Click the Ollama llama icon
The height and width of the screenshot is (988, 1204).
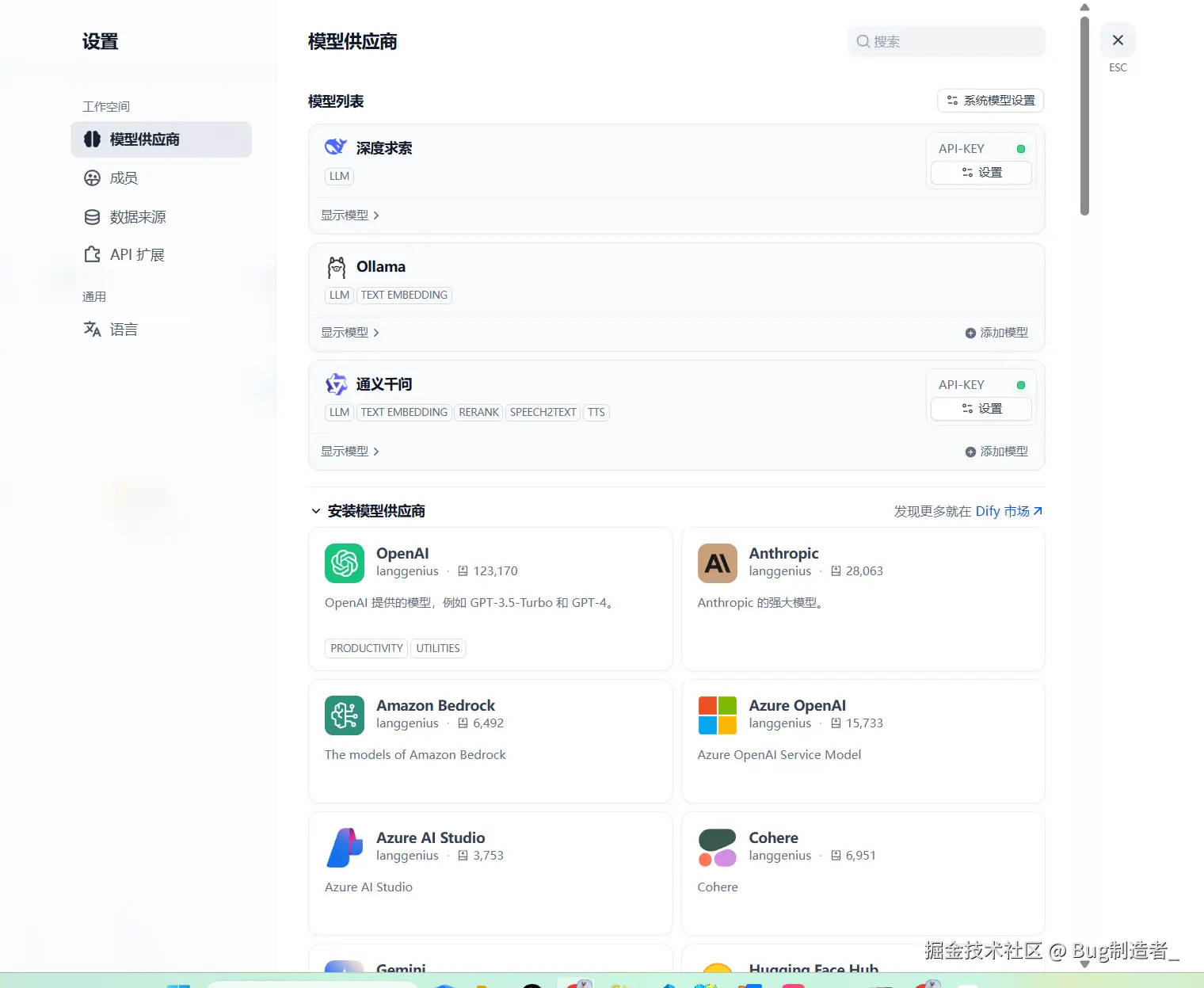(x=336, y=266)
